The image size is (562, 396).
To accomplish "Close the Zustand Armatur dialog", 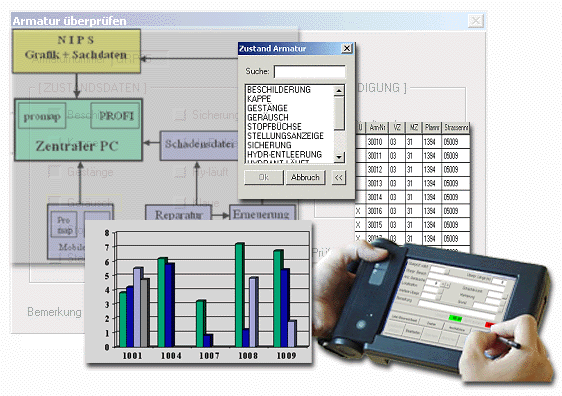I will pyautogui.click(x=347, y=48).
